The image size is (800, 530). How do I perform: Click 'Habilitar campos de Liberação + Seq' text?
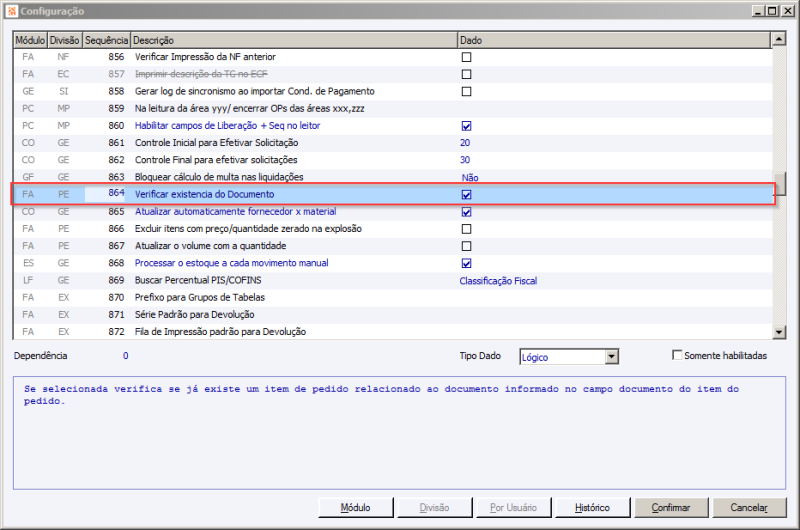(x=228, y=126)
